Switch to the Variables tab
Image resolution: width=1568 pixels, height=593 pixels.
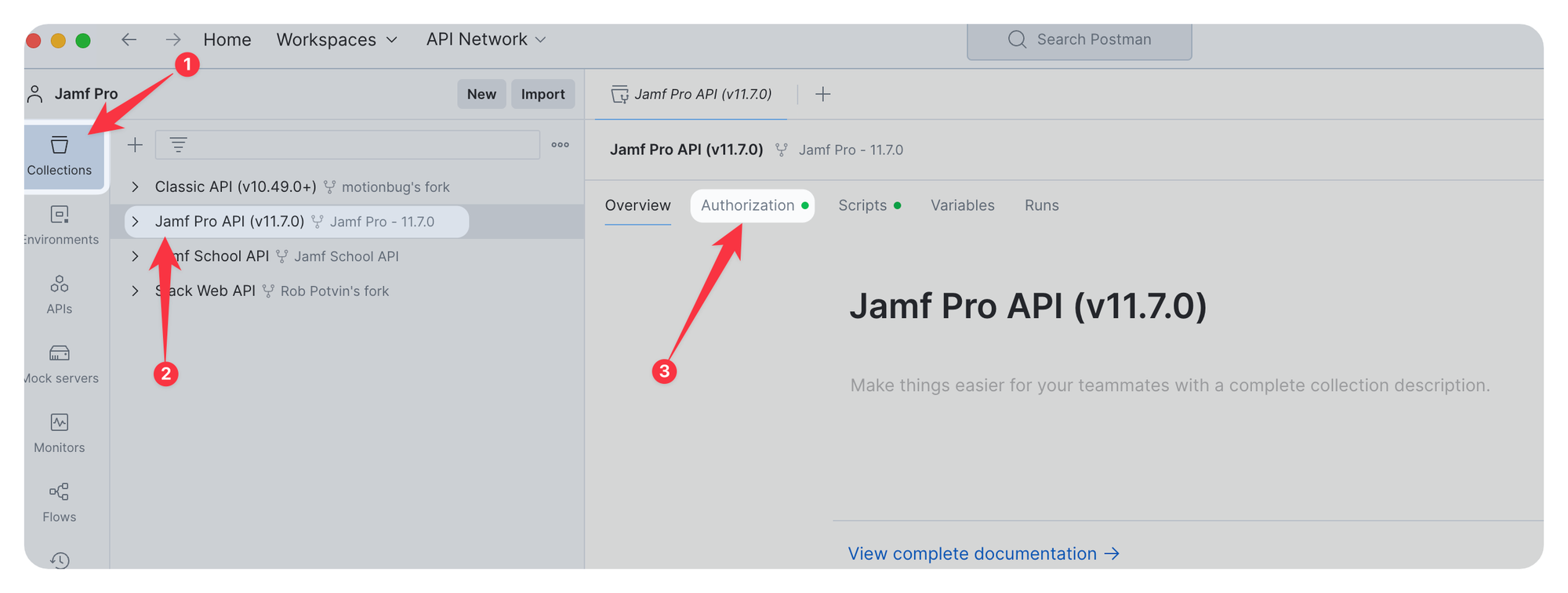(962, 205)
